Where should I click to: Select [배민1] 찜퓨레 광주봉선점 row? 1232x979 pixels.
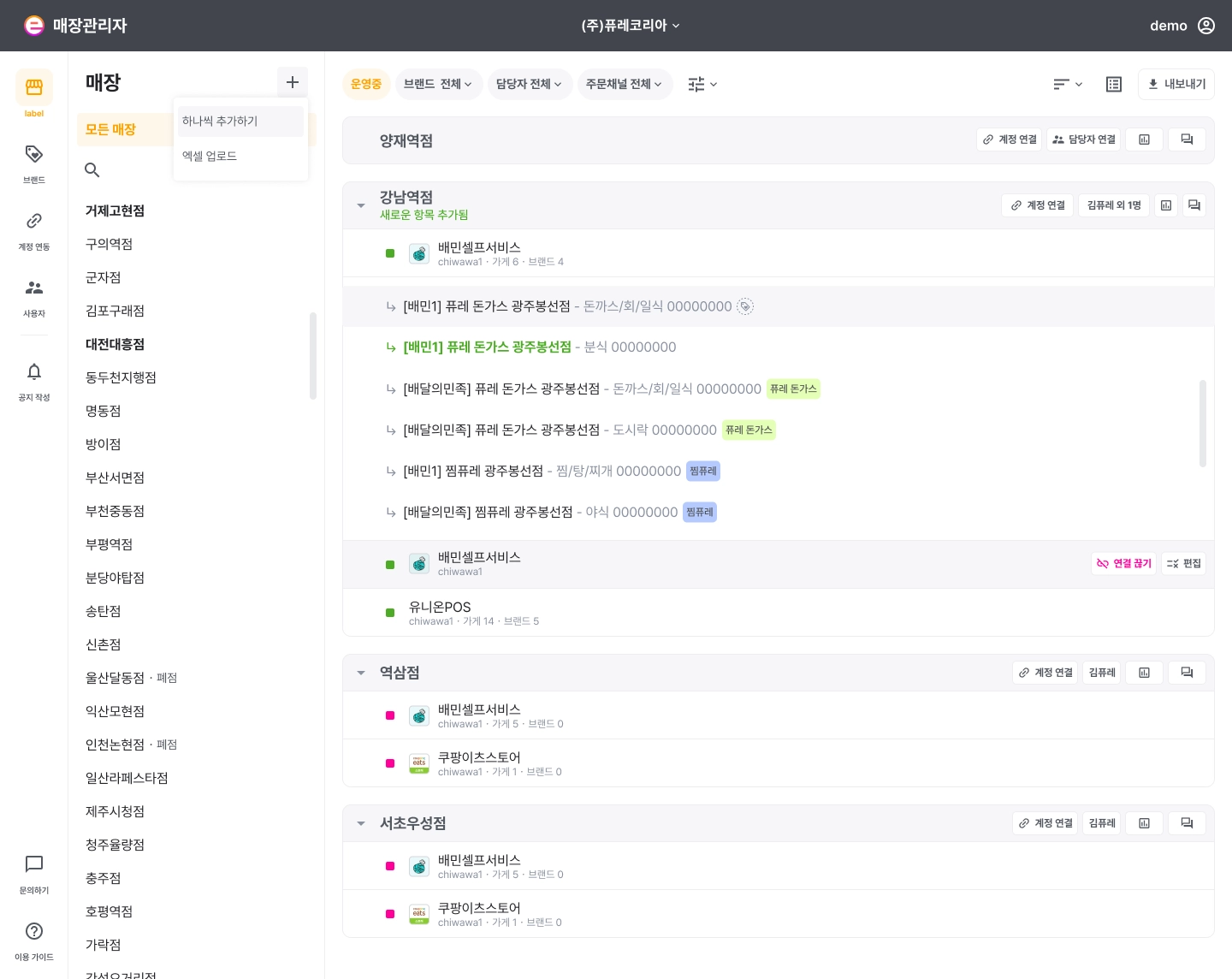click(778, 472)
